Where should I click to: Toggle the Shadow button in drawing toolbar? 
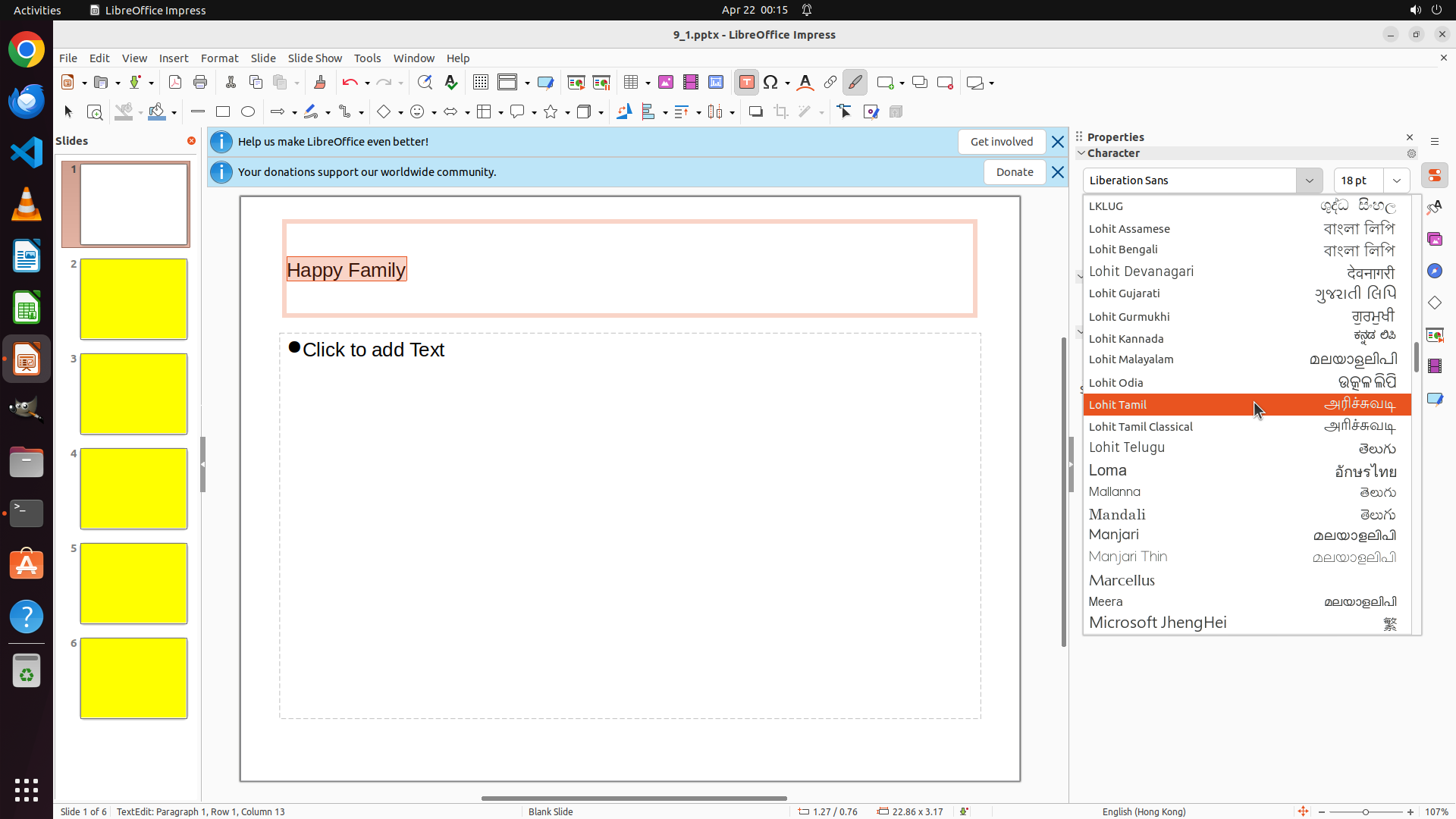(755, 112)
